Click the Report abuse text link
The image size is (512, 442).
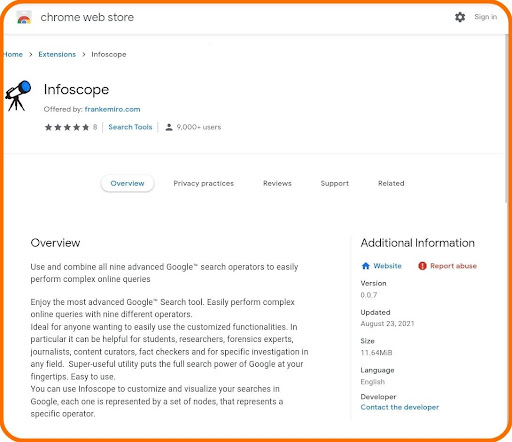tap(453, 266)
